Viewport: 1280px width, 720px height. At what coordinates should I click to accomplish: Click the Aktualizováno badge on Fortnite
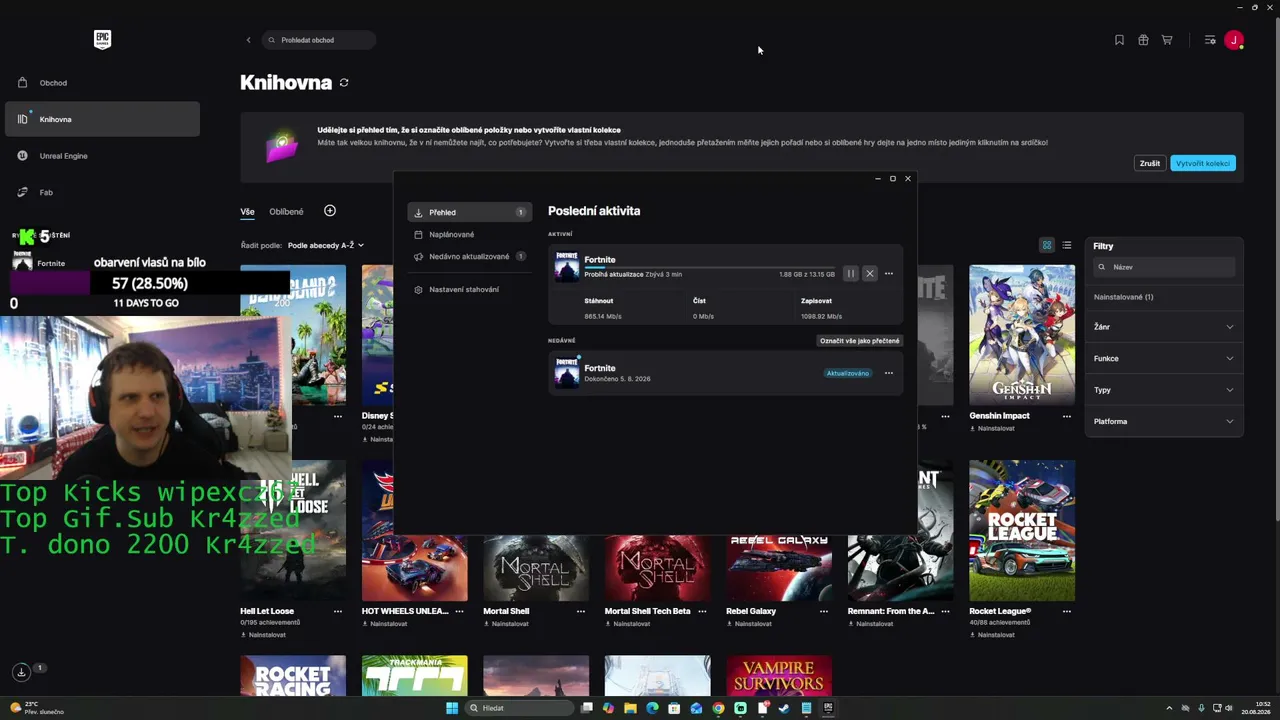click(x=847, y=373)
